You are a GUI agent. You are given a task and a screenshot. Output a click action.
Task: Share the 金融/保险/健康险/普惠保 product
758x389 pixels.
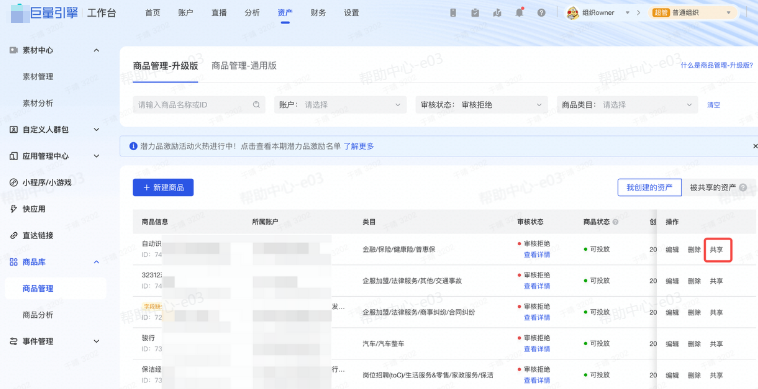click(x=716, y=250)
